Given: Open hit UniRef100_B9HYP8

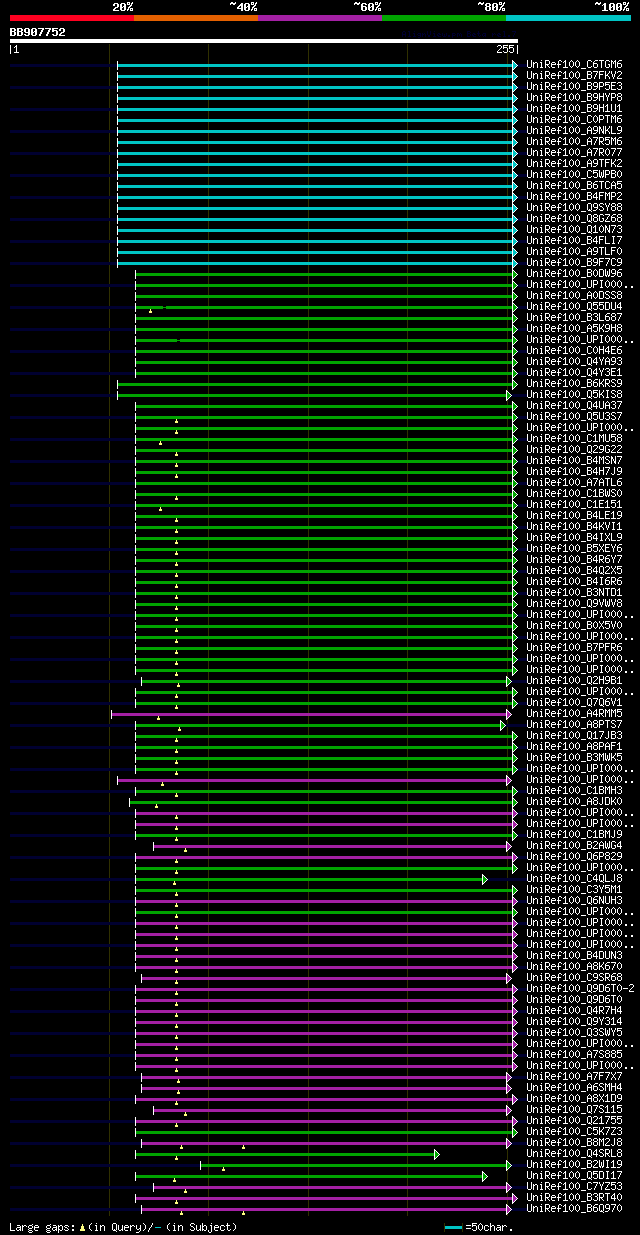Looking at the screenshot, I should tap(574, 97).
